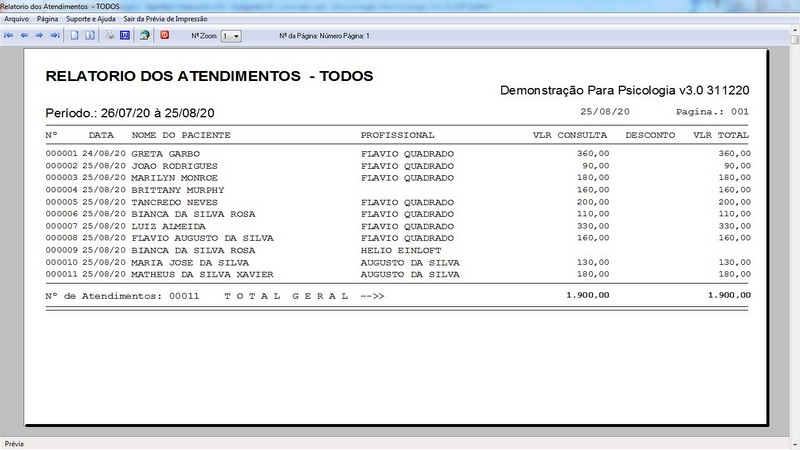Switch to single page view icon
Image resolution: width=800 pixels, height=450 pixels.
(x=74, y=36)
